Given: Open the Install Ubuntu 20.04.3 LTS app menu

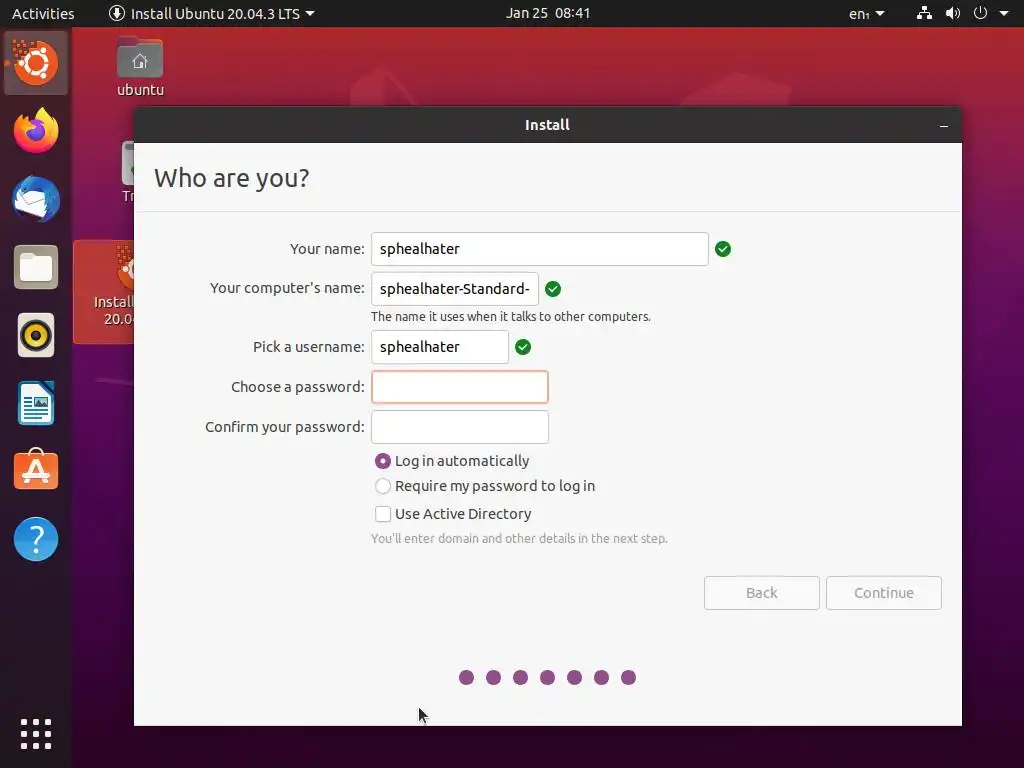Looking at the screenshot, I should click(212, 13).
